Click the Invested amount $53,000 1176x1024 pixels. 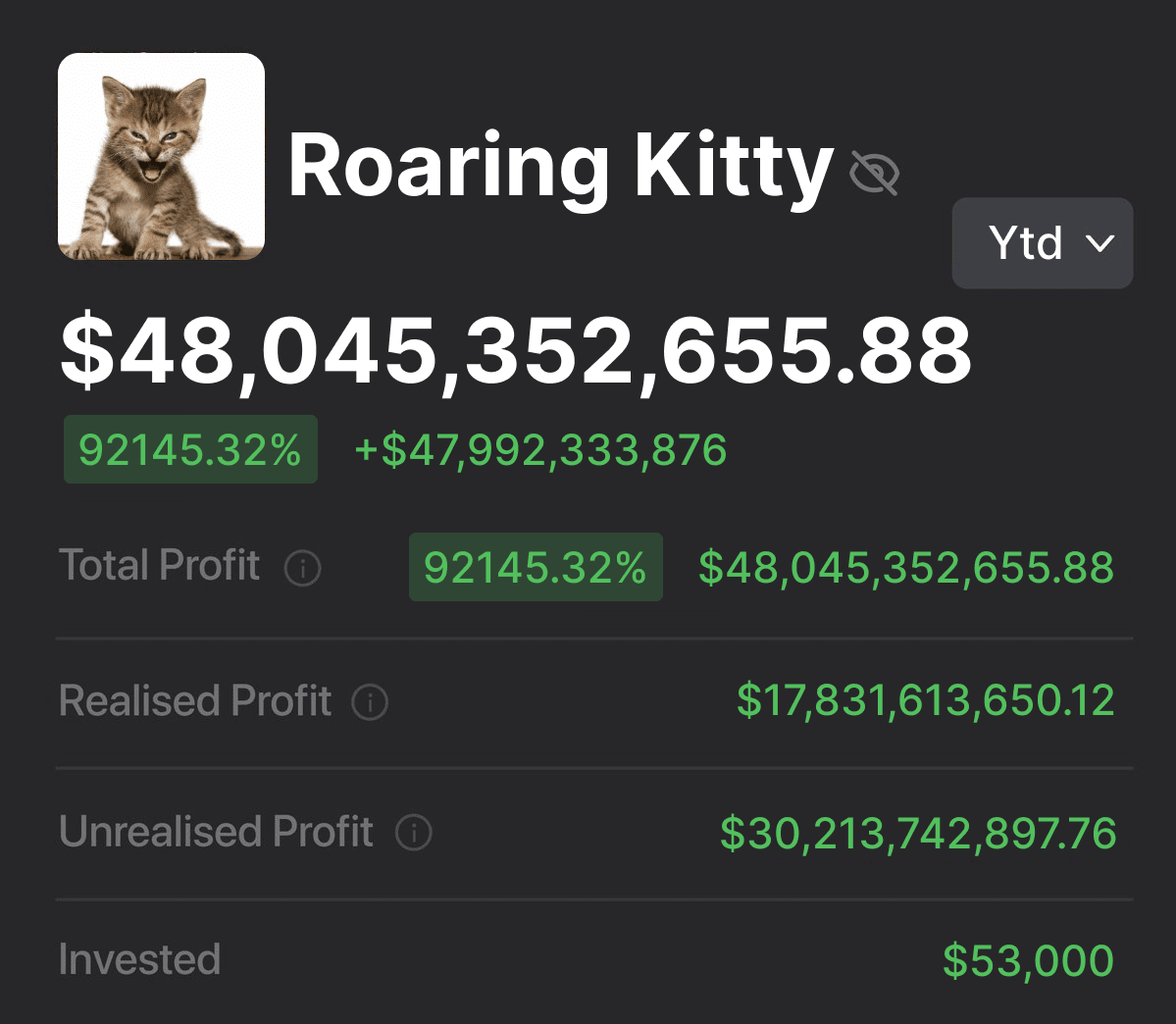(1028, 960)
